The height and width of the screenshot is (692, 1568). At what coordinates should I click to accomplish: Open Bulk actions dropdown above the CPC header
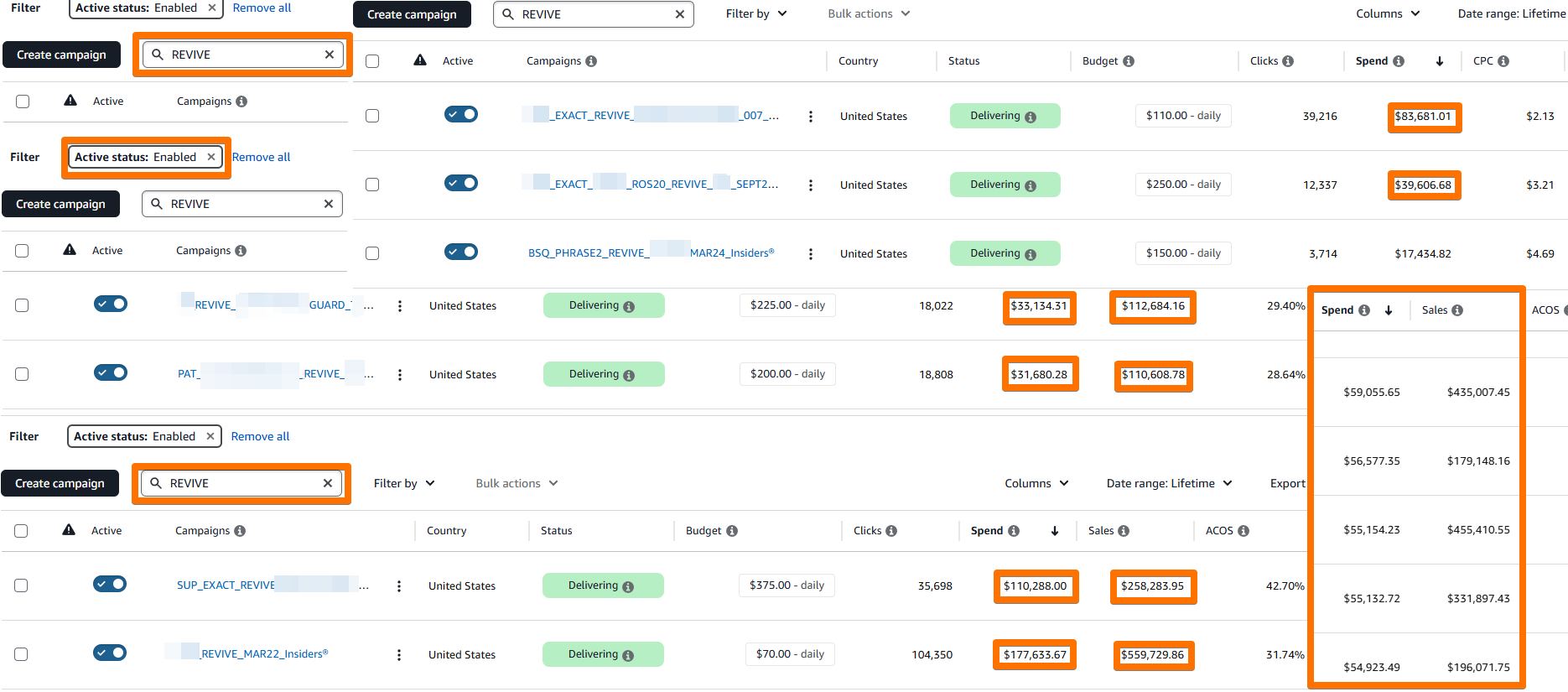coord(869,14)
